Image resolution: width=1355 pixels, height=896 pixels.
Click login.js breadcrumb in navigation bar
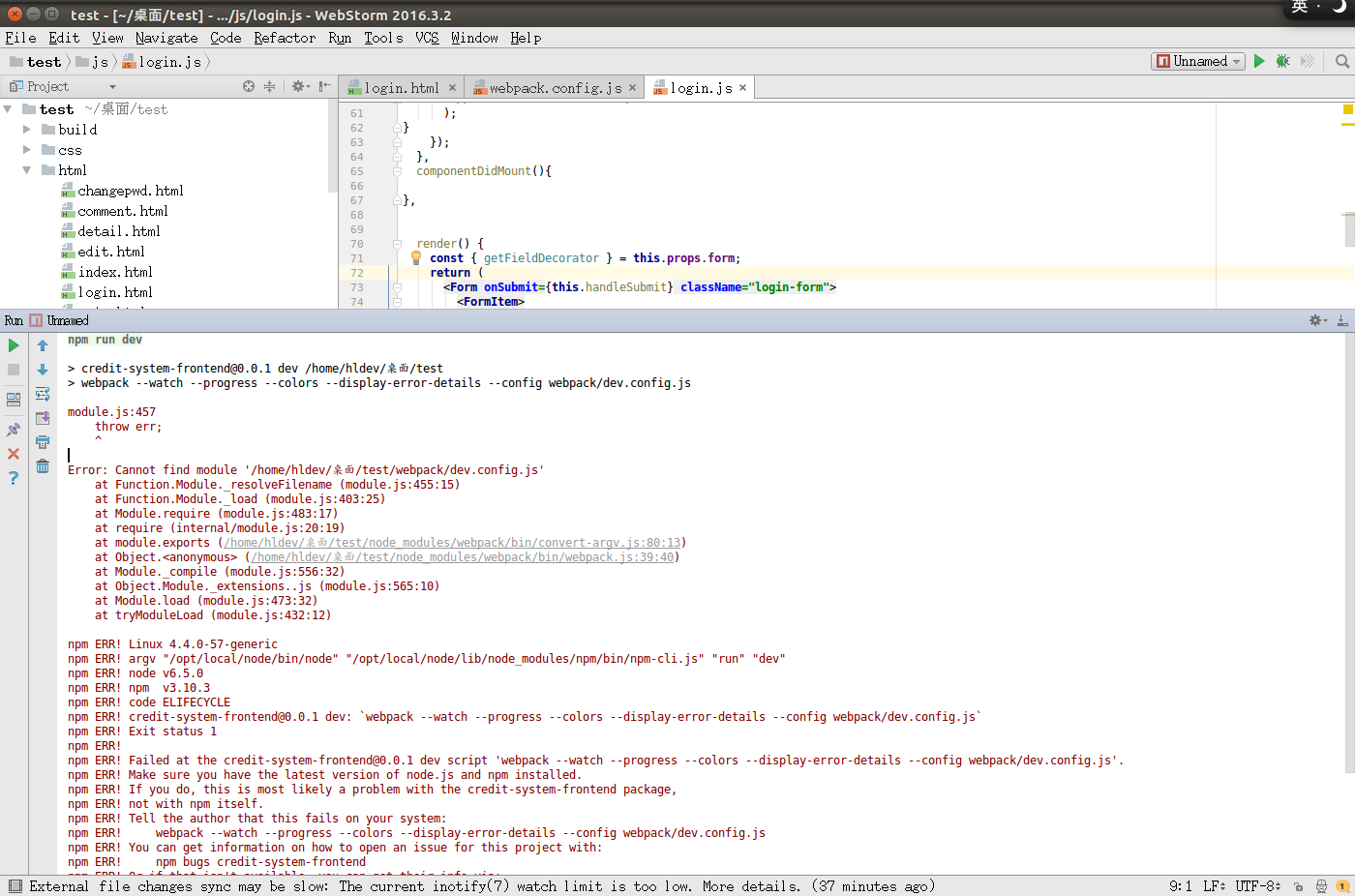(162, 61)
